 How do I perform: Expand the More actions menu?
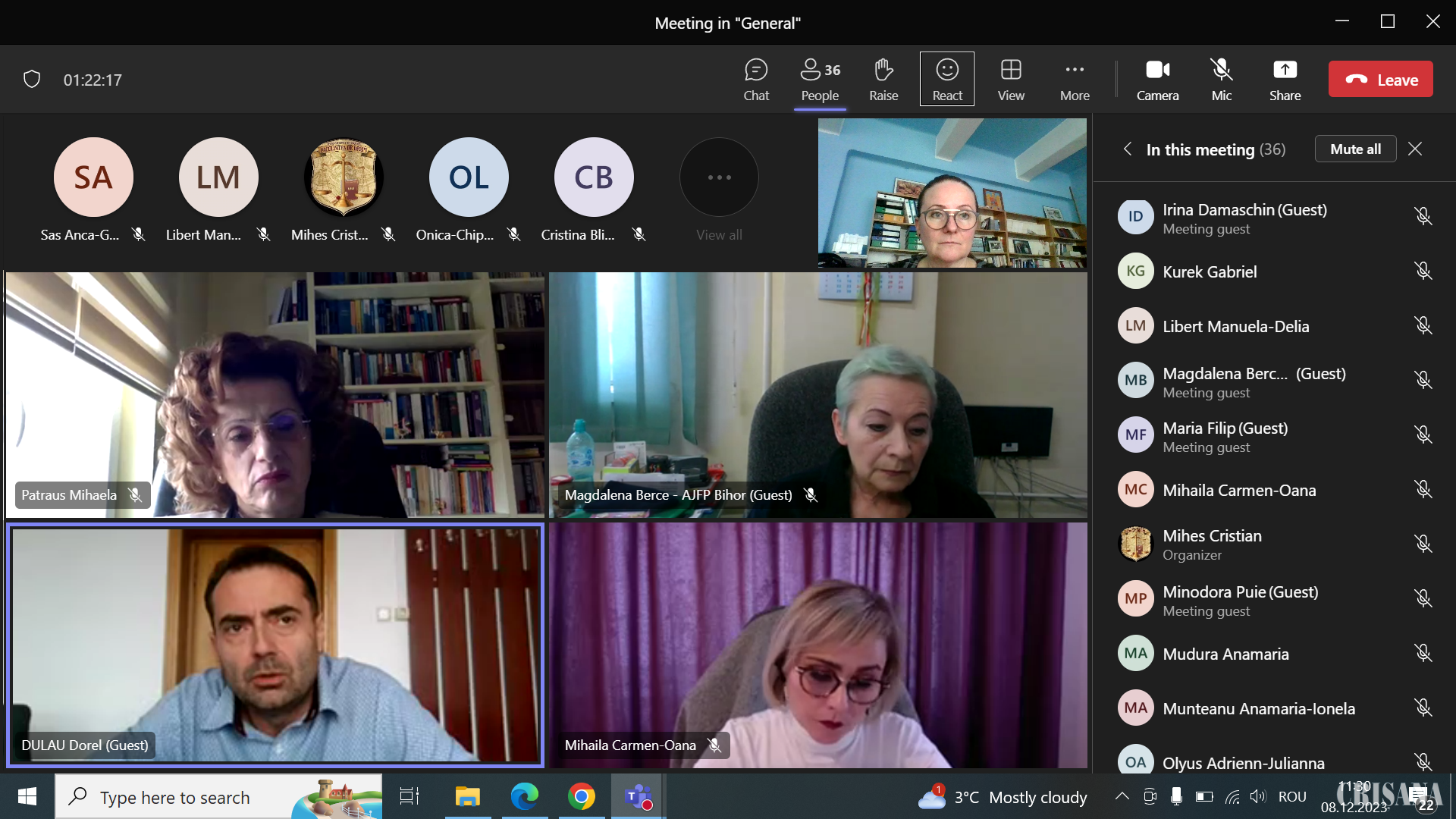coord(1074,79)
